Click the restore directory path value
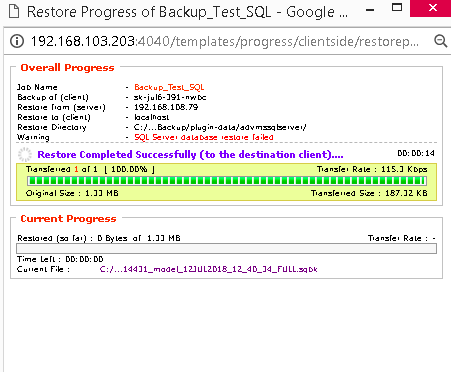The width and height of the screenshot is (451, 372). click(x=220, y=127)
